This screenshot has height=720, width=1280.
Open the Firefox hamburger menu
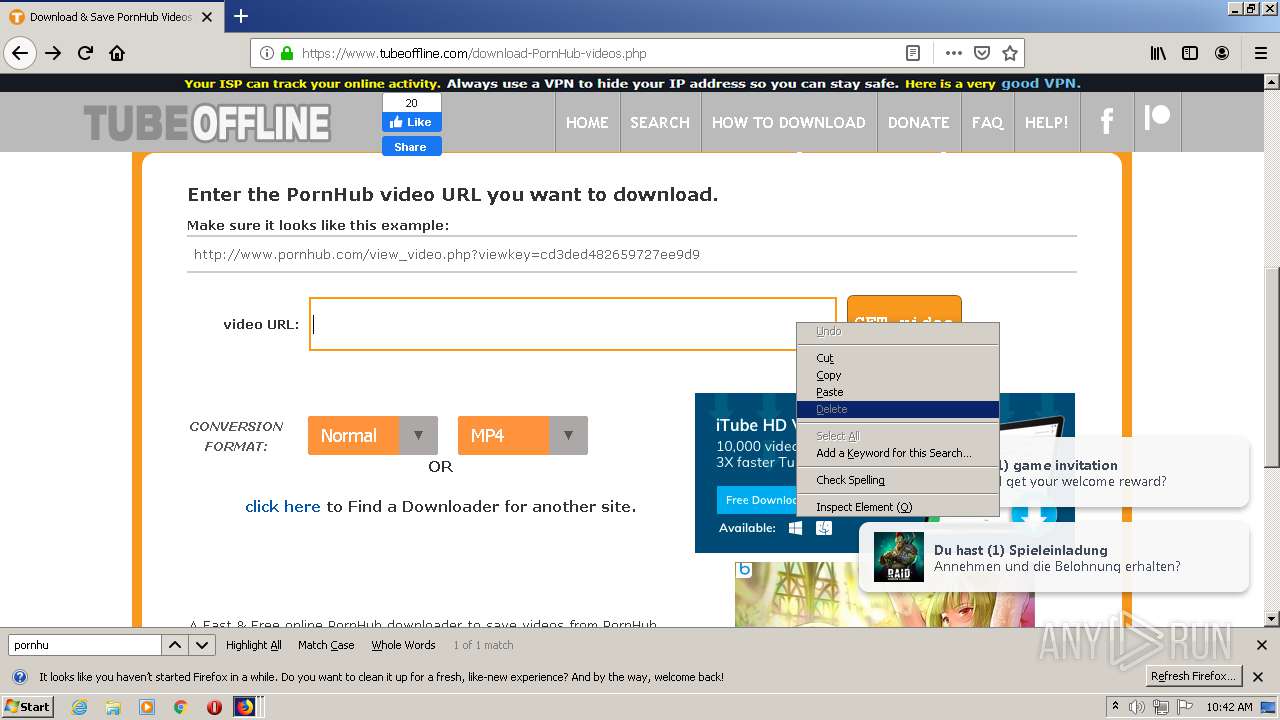click(1261, 53)
